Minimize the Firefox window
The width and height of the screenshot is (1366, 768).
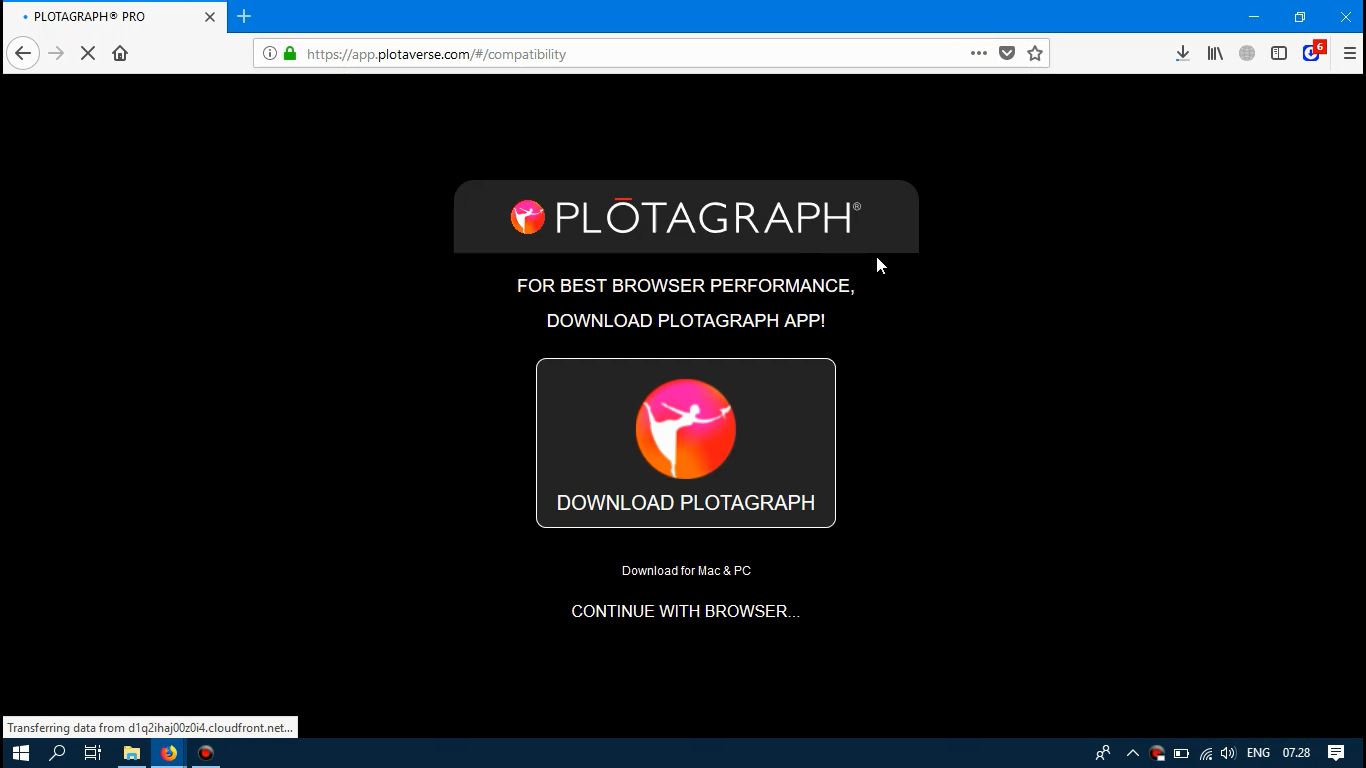pos(1254,17)
